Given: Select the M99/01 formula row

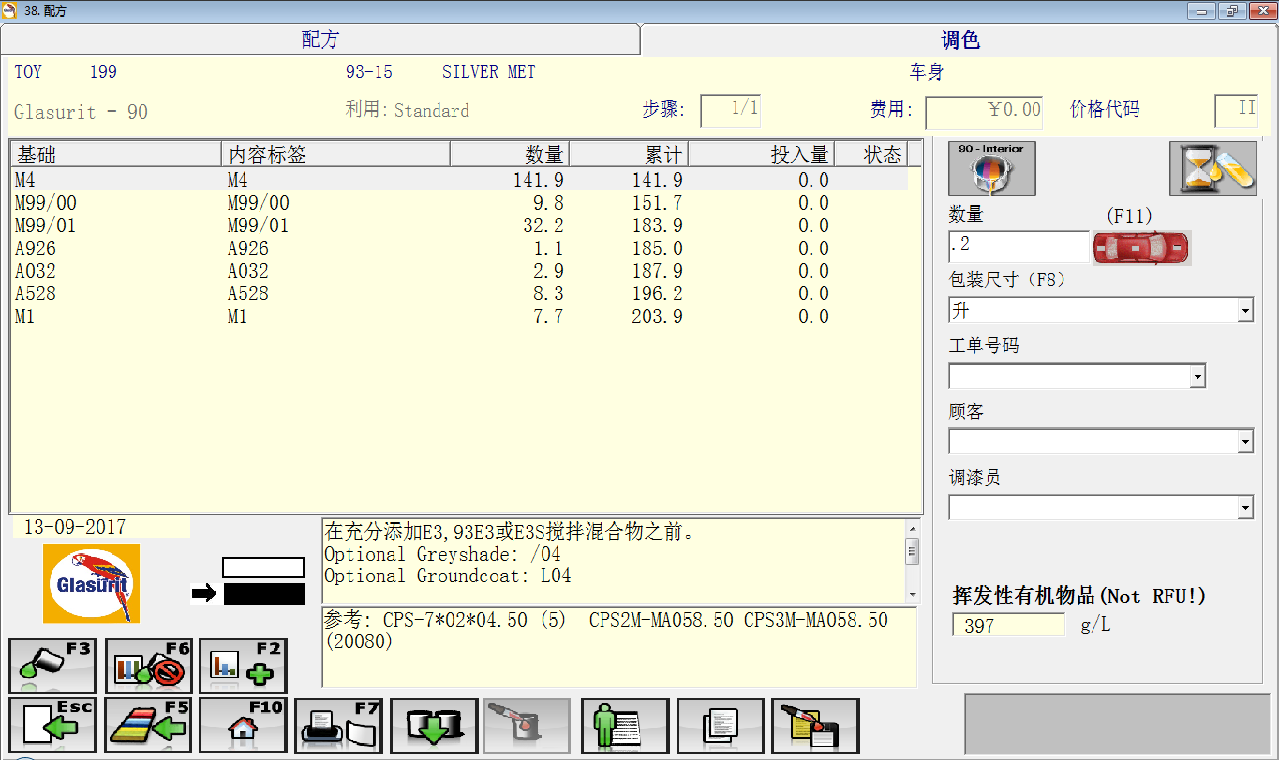Looking at the screenshot, I should click(460, 226).
